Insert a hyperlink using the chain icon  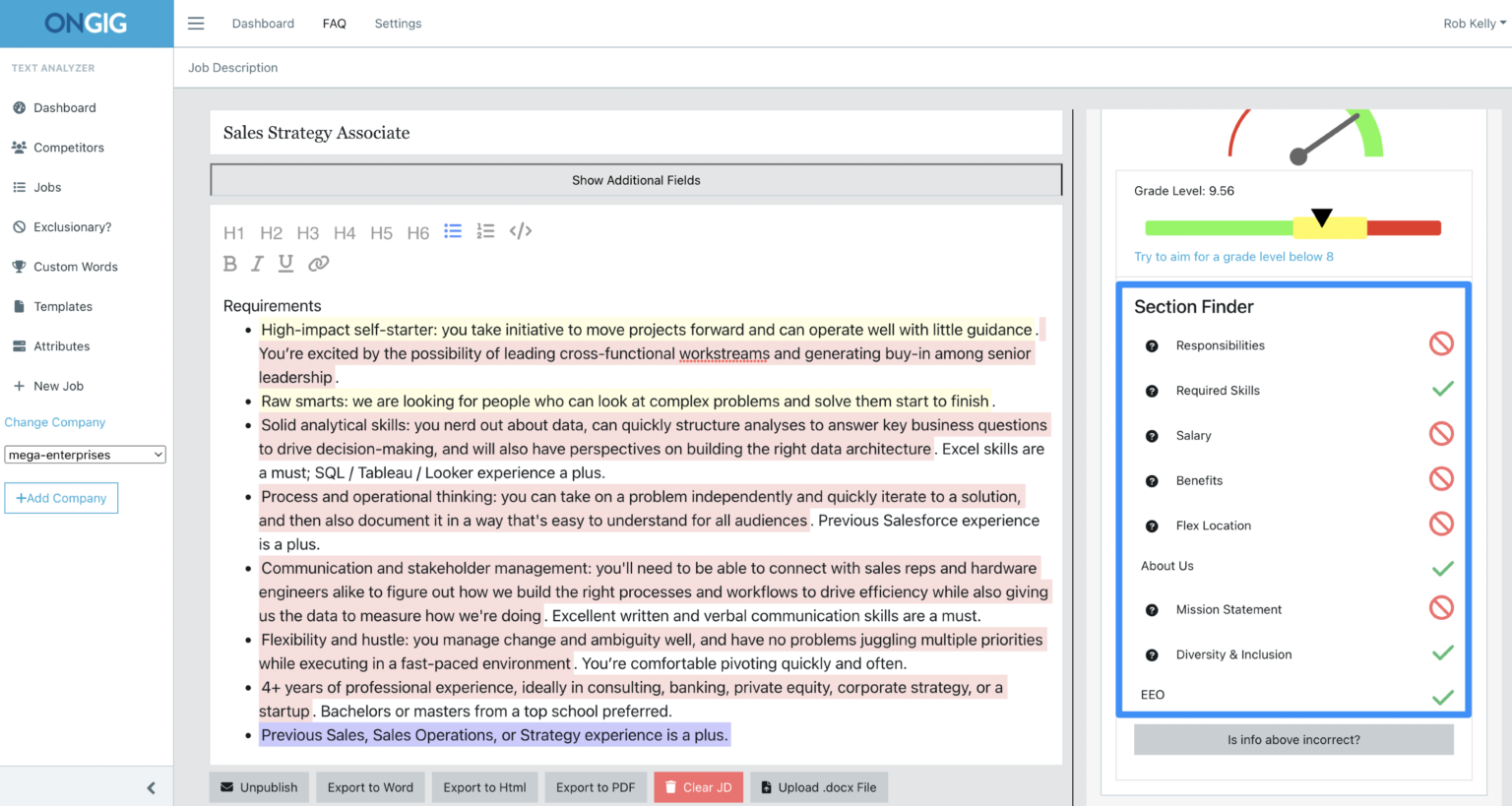[317, 263]
